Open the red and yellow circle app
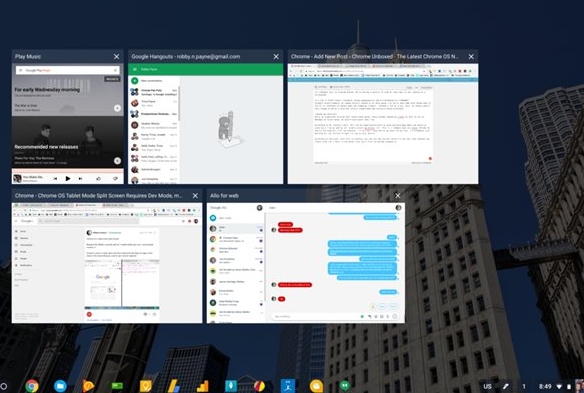This screenshot has width=584, height=393. tap(259, 386)
